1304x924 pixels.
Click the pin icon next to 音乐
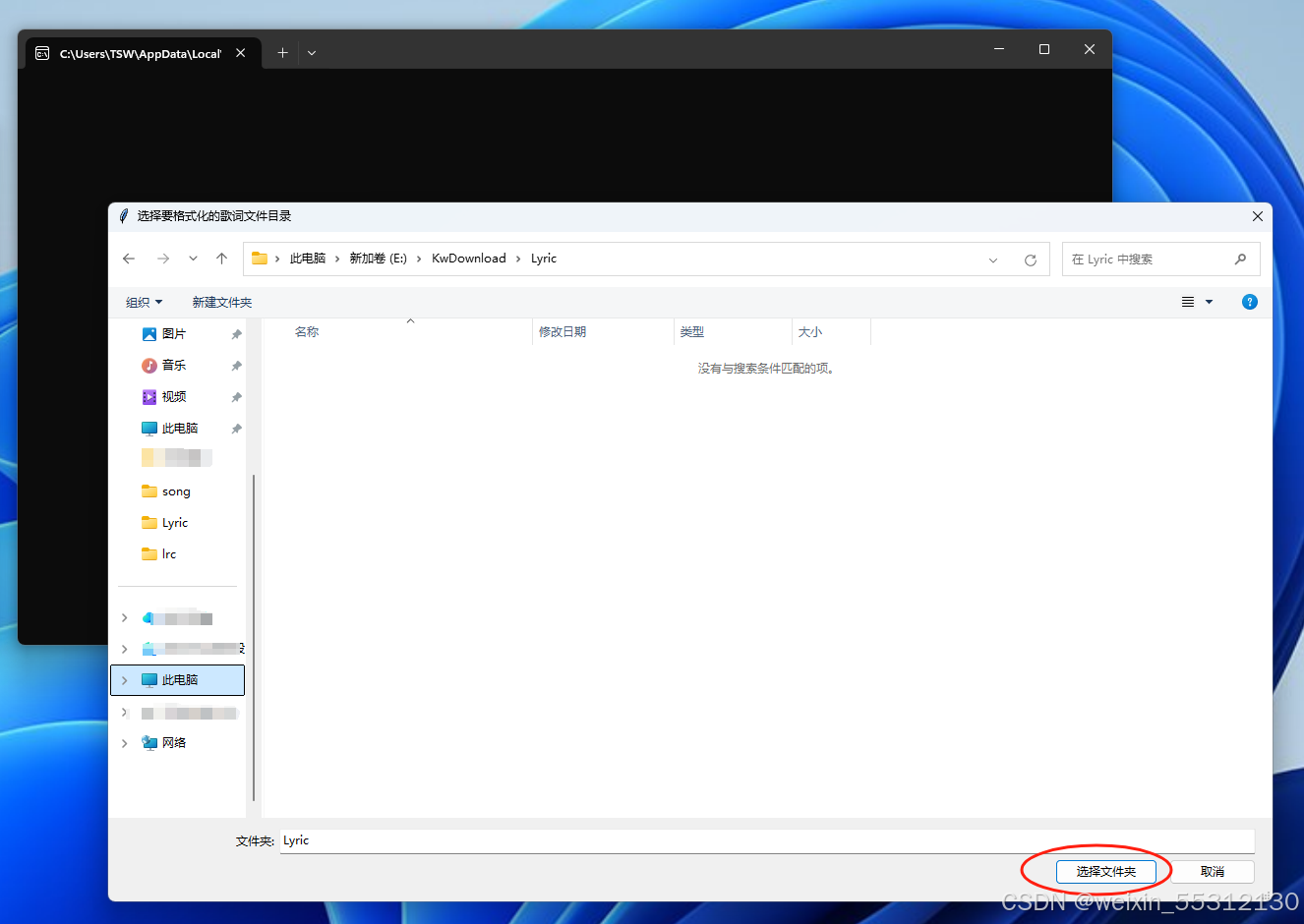[x=236, y=366]
